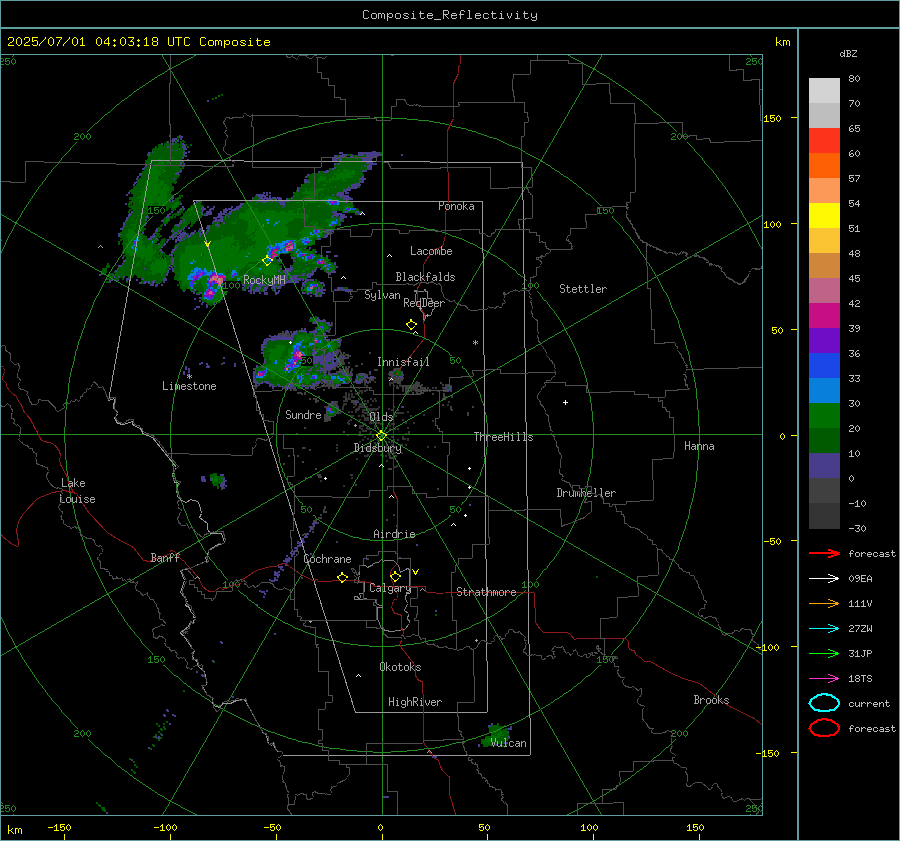
Task: Click the green 30-20 dBZ legend swatch
Action: click(x=824, y=416)
